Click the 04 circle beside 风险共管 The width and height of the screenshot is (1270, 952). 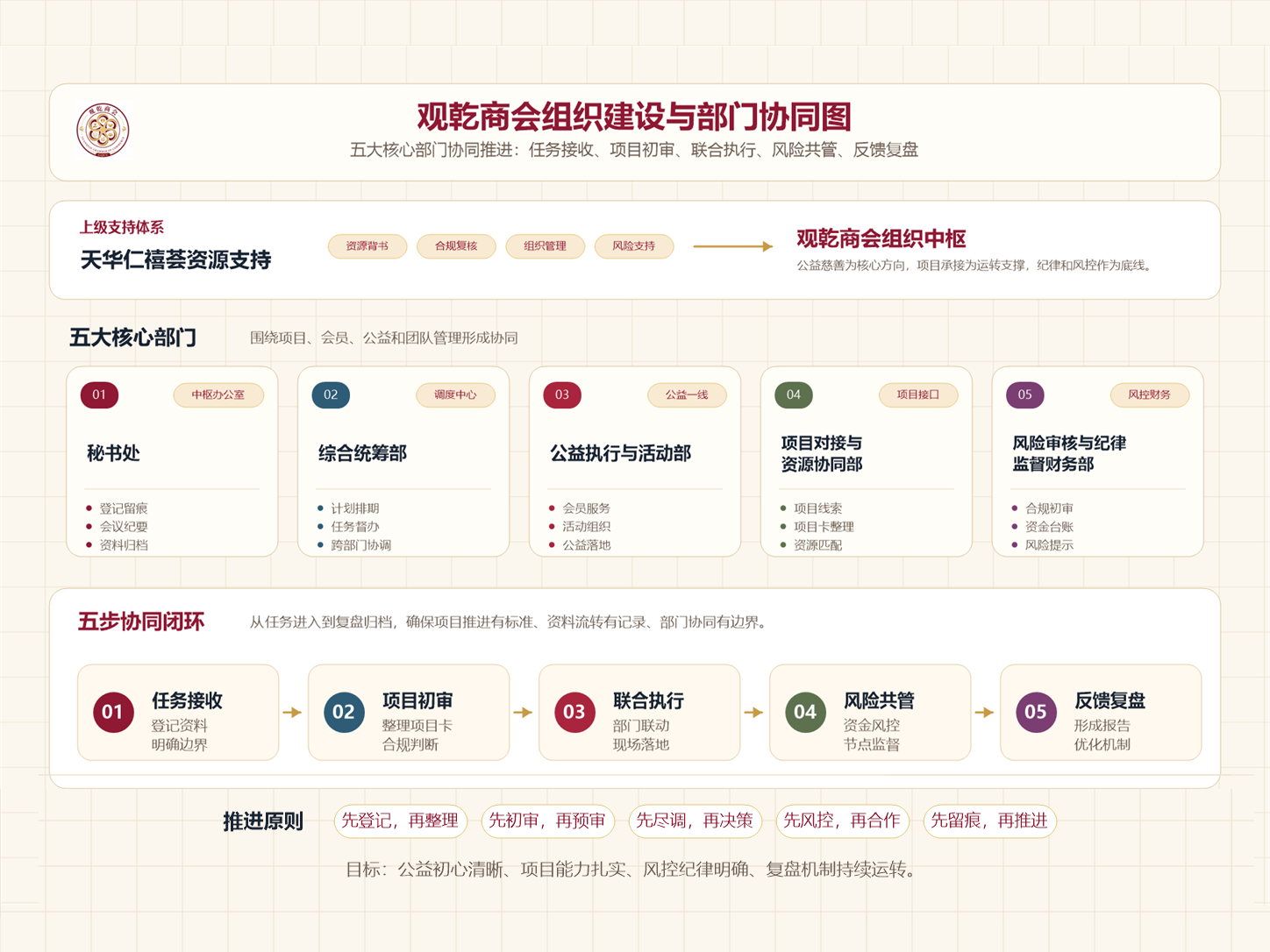805,712
